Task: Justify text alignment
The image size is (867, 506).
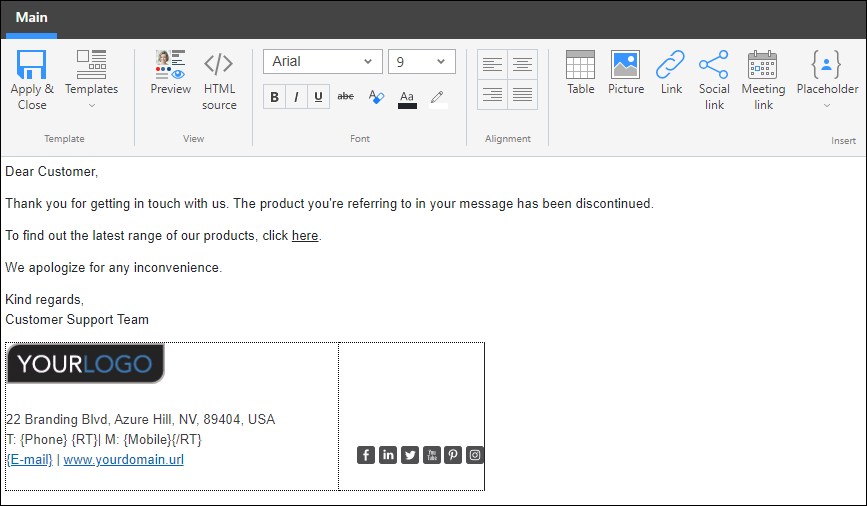Action: click(x=523, y=95)
